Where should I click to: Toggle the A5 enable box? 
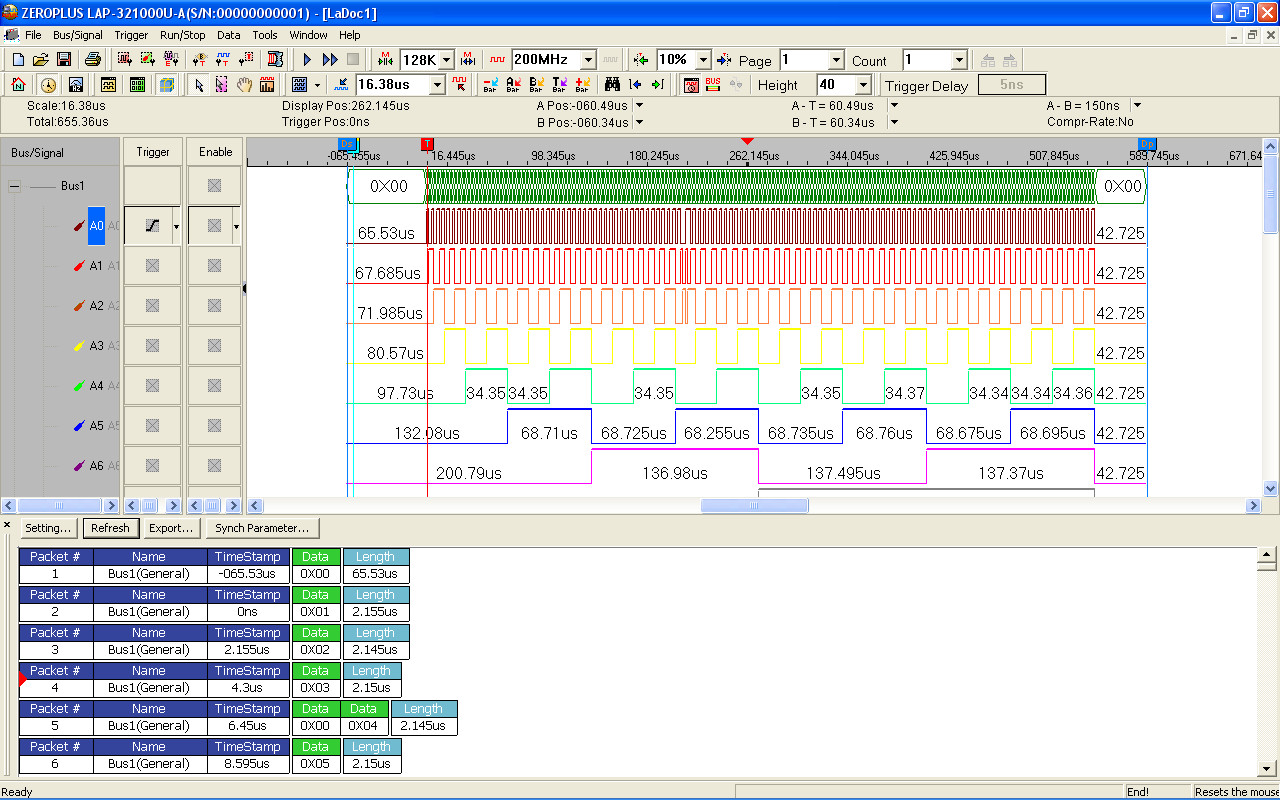(214, 426)
